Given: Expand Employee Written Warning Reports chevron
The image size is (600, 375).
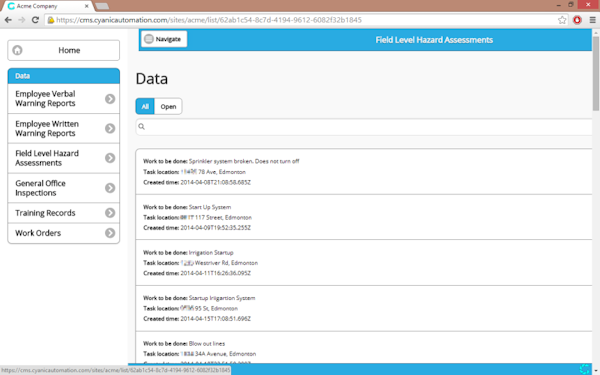Looking at the screenshot, I should [110, 129].
